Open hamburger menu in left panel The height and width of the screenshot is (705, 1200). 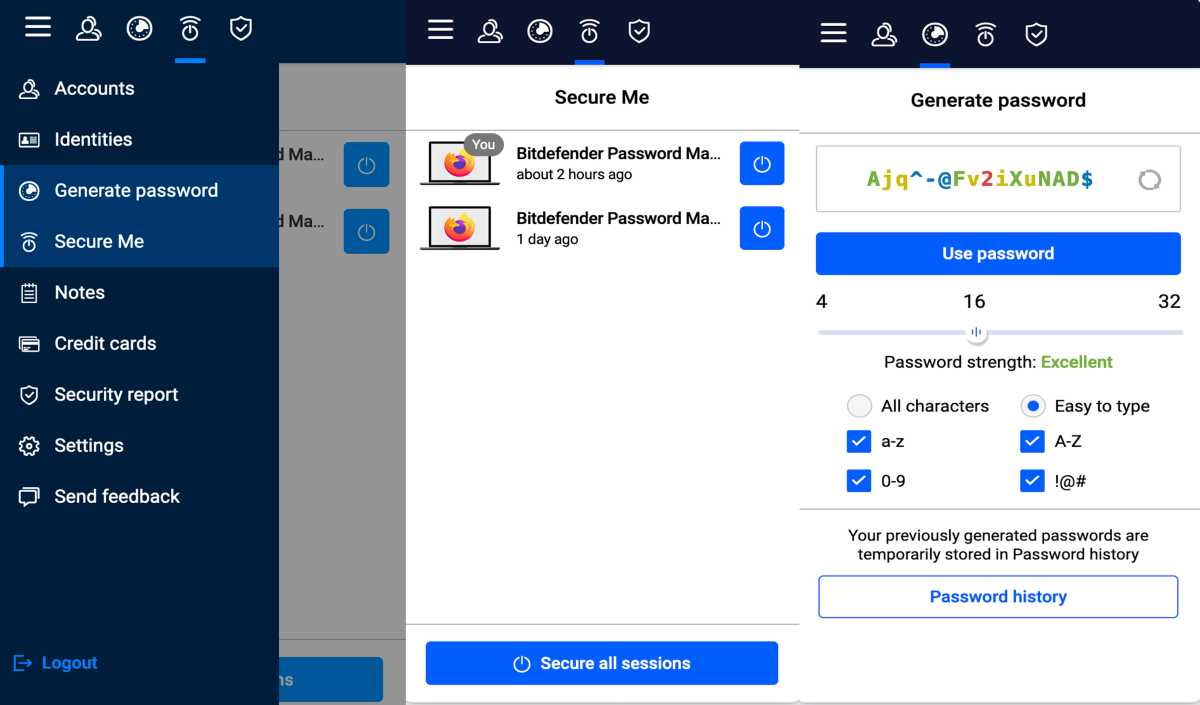pos(38,27)
